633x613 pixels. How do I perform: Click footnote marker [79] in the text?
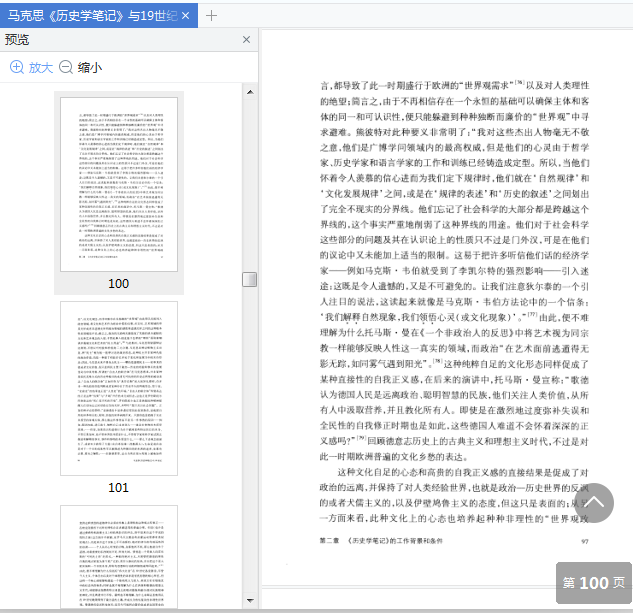361,438
